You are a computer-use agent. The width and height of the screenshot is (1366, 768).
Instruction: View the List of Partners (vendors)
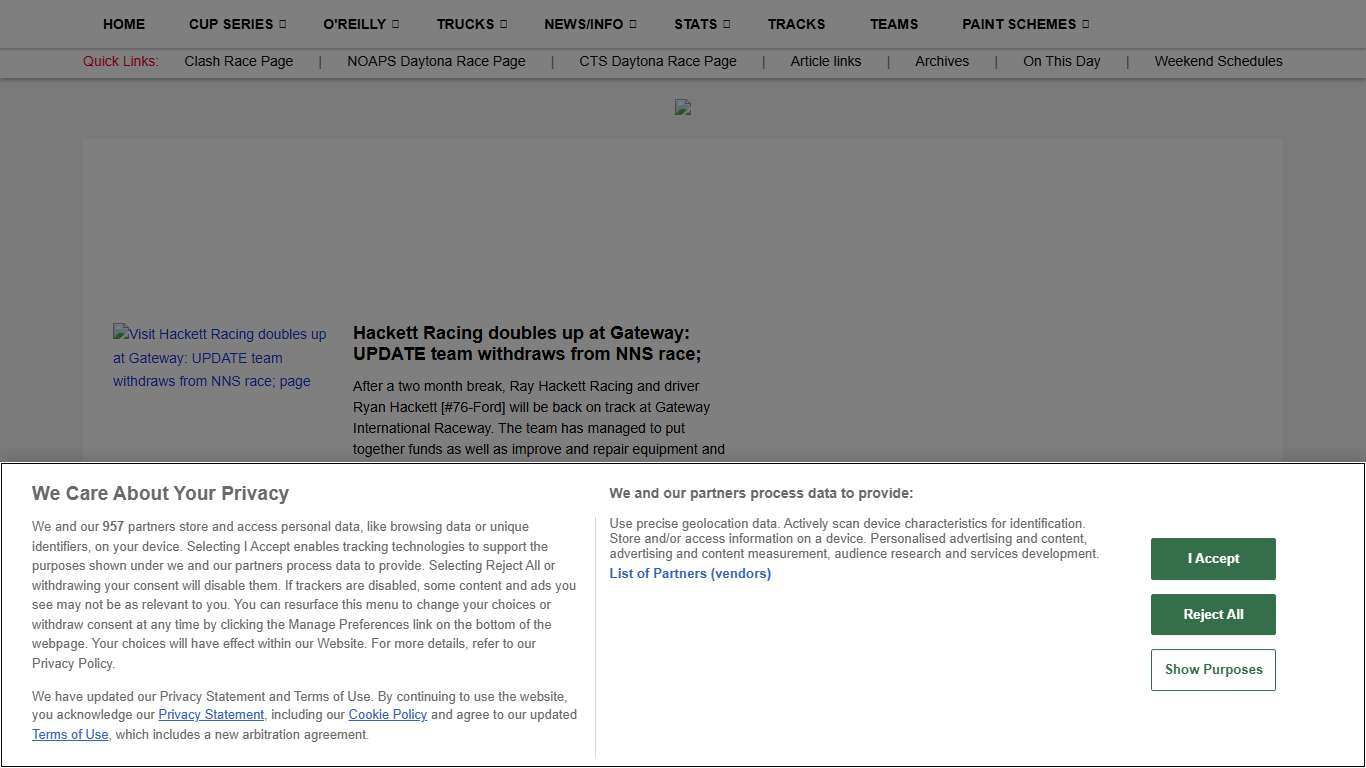pyautogui.click(x=690, y=573)
